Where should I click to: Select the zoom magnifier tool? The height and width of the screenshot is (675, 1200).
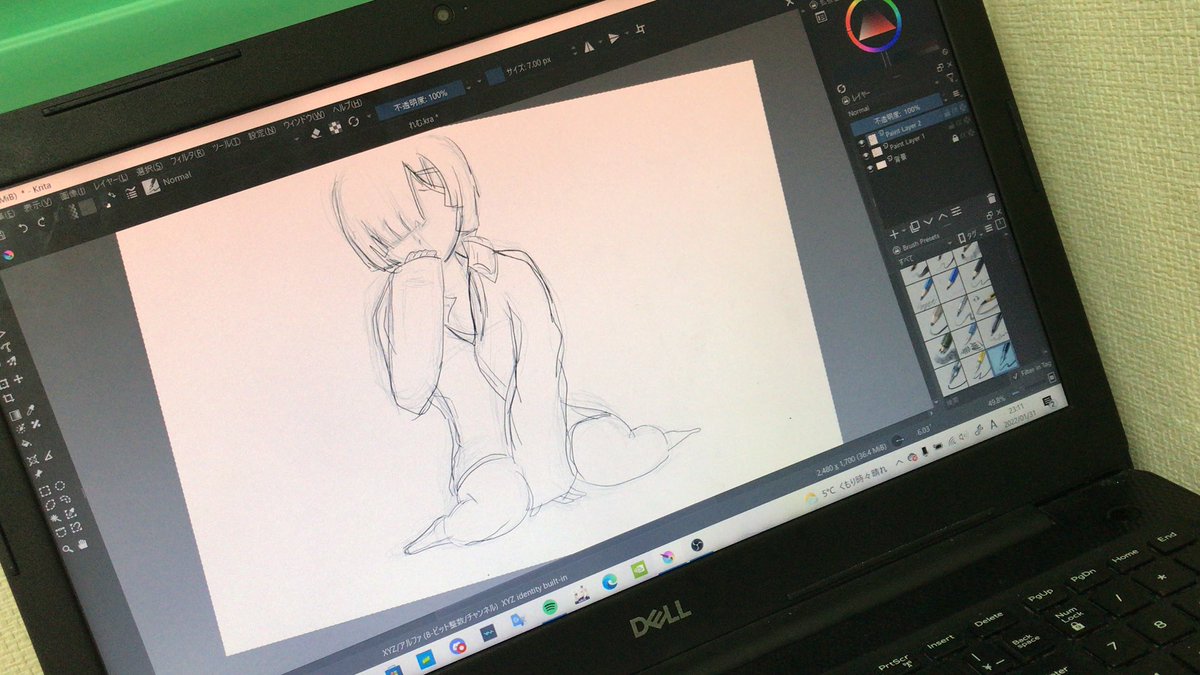67,549
